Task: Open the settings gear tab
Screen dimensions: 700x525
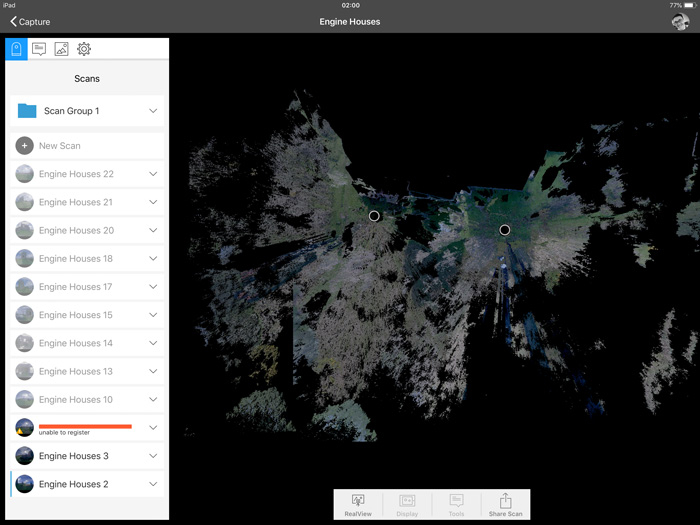Action: [84, 49]
